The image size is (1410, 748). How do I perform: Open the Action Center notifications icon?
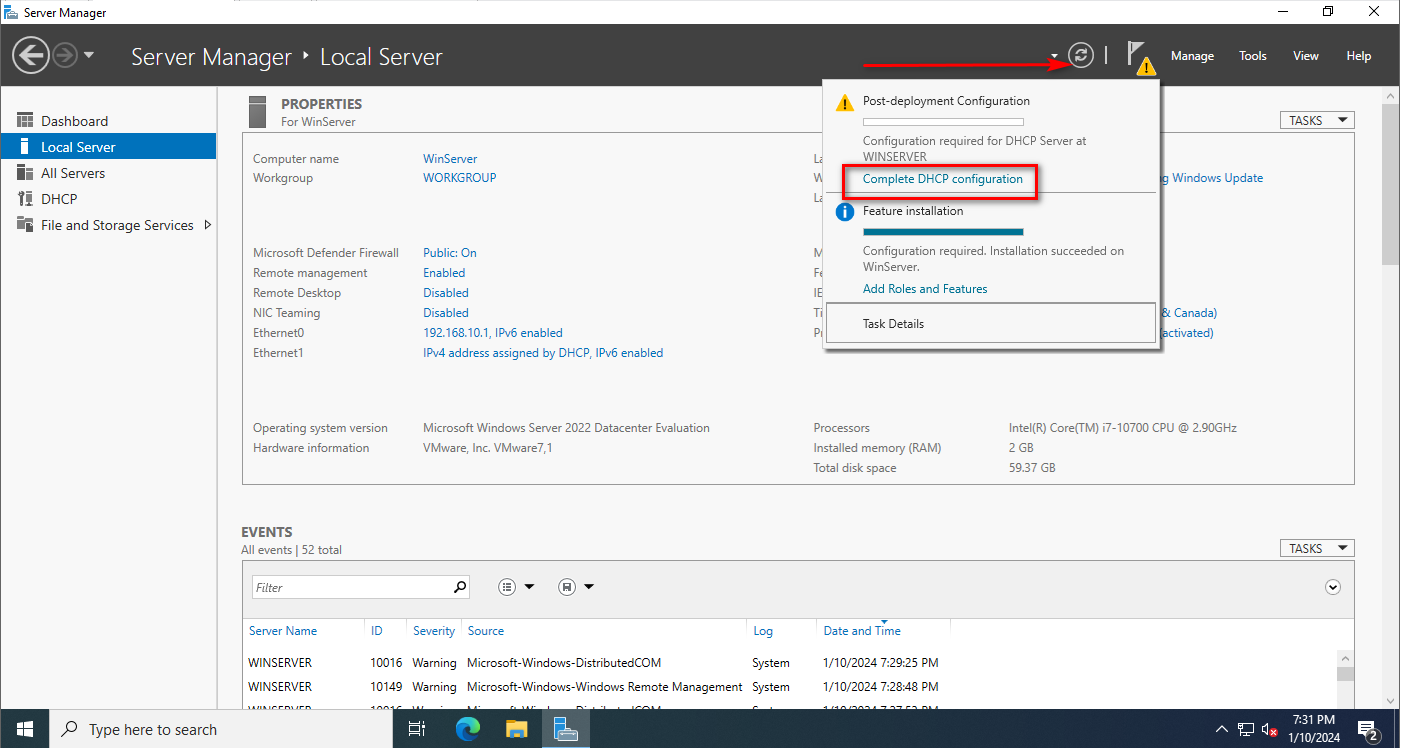(x=1369, y=730)
